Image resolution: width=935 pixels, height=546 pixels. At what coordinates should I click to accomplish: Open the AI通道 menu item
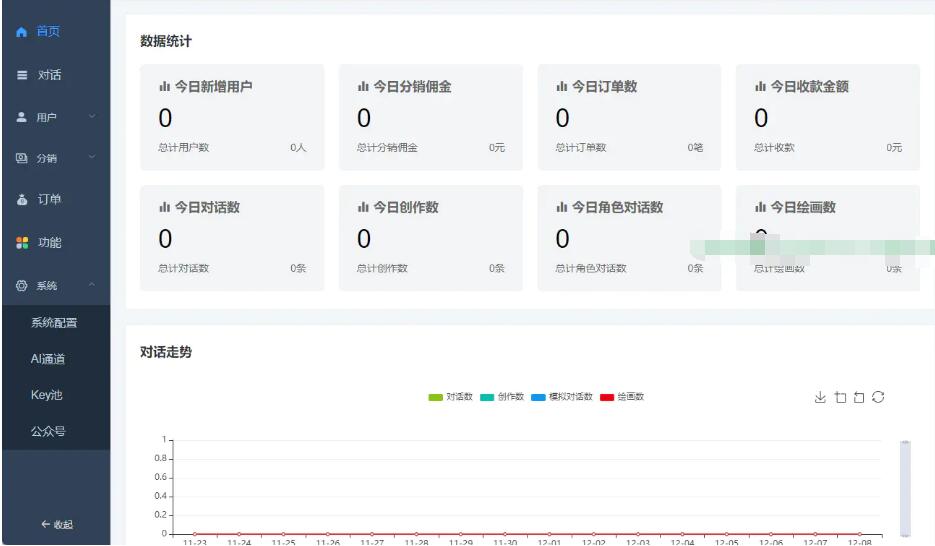pyautogui.click(x=48, y=359)
